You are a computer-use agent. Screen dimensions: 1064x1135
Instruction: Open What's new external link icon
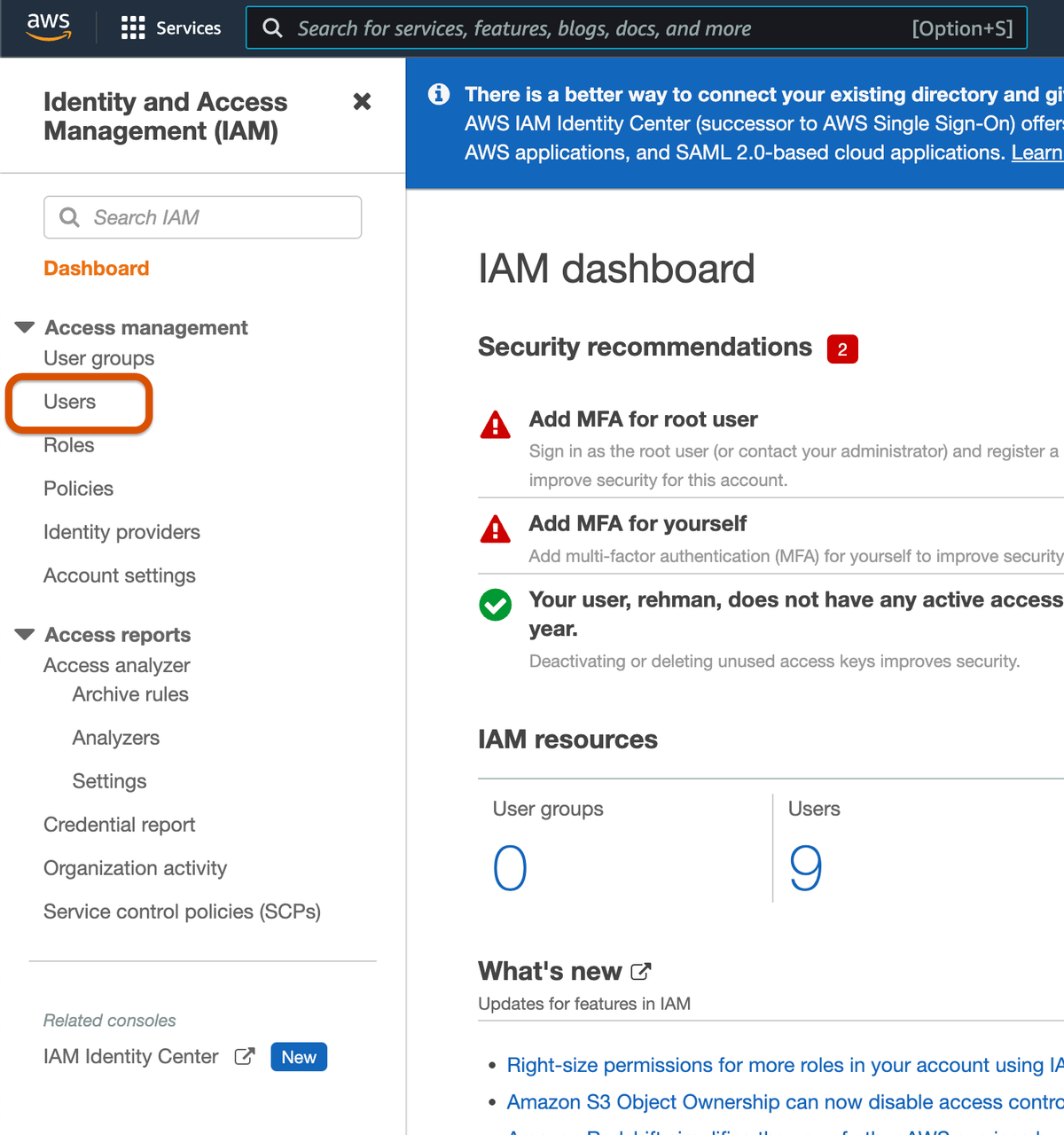(x=641, y=972)
